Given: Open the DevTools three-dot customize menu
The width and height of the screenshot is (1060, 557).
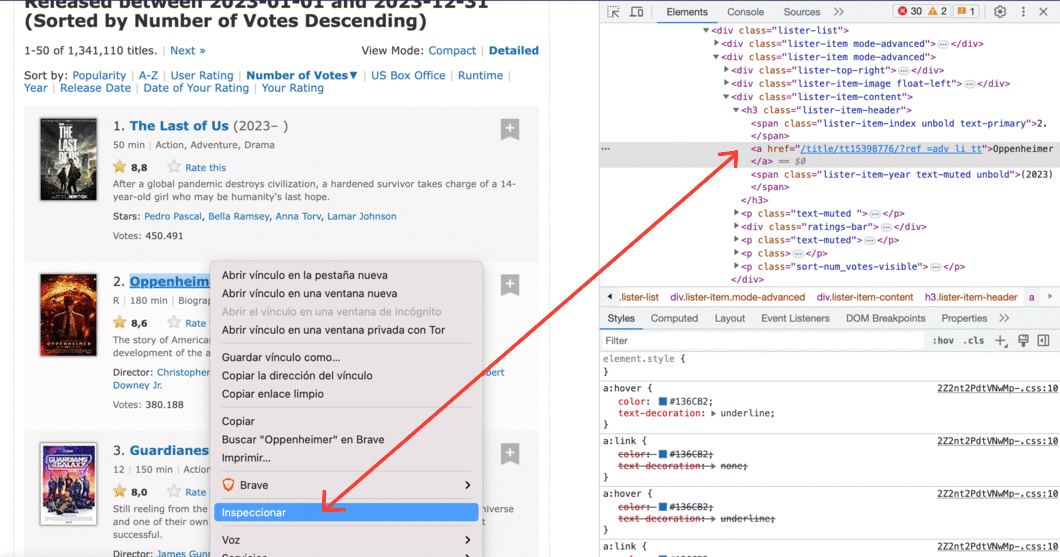Looking at the screenshot, I should [x=1023, y=11].
